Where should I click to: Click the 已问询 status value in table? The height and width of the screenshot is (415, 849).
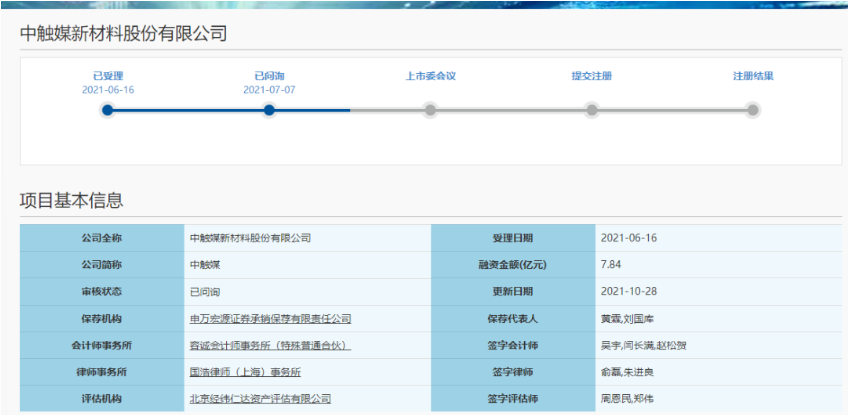pos(205,292)
